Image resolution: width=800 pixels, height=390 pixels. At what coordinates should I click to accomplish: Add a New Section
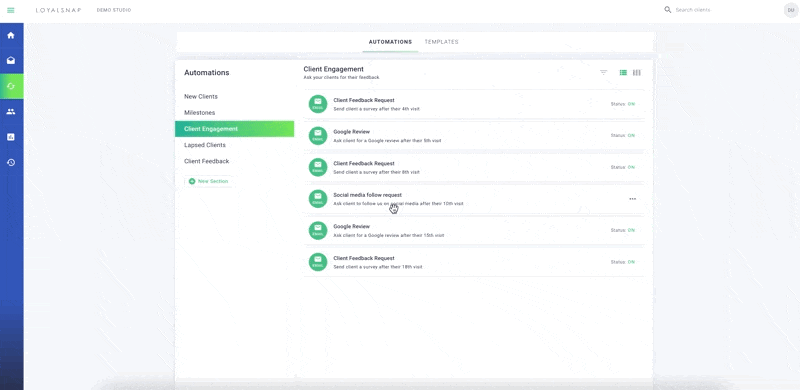(x=209, y=181)
